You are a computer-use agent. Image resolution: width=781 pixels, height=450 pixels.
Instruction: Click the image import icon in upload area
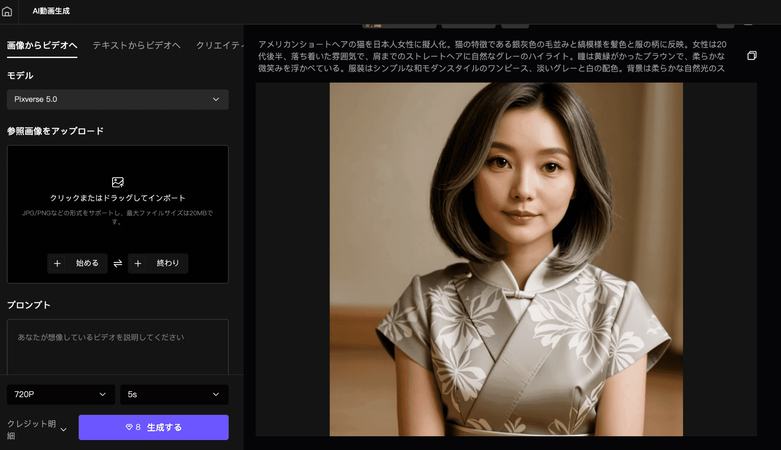tap(118, 182)
